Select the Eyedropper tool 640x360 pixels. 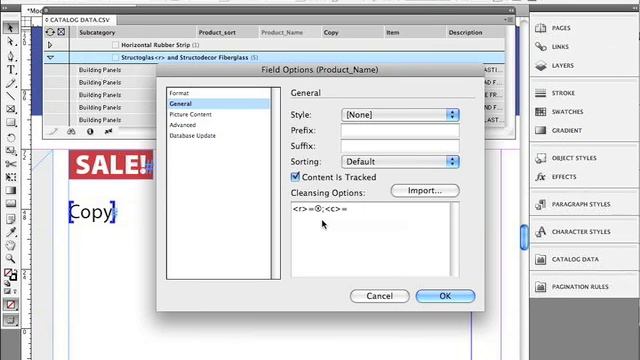(x=11, y=232)
